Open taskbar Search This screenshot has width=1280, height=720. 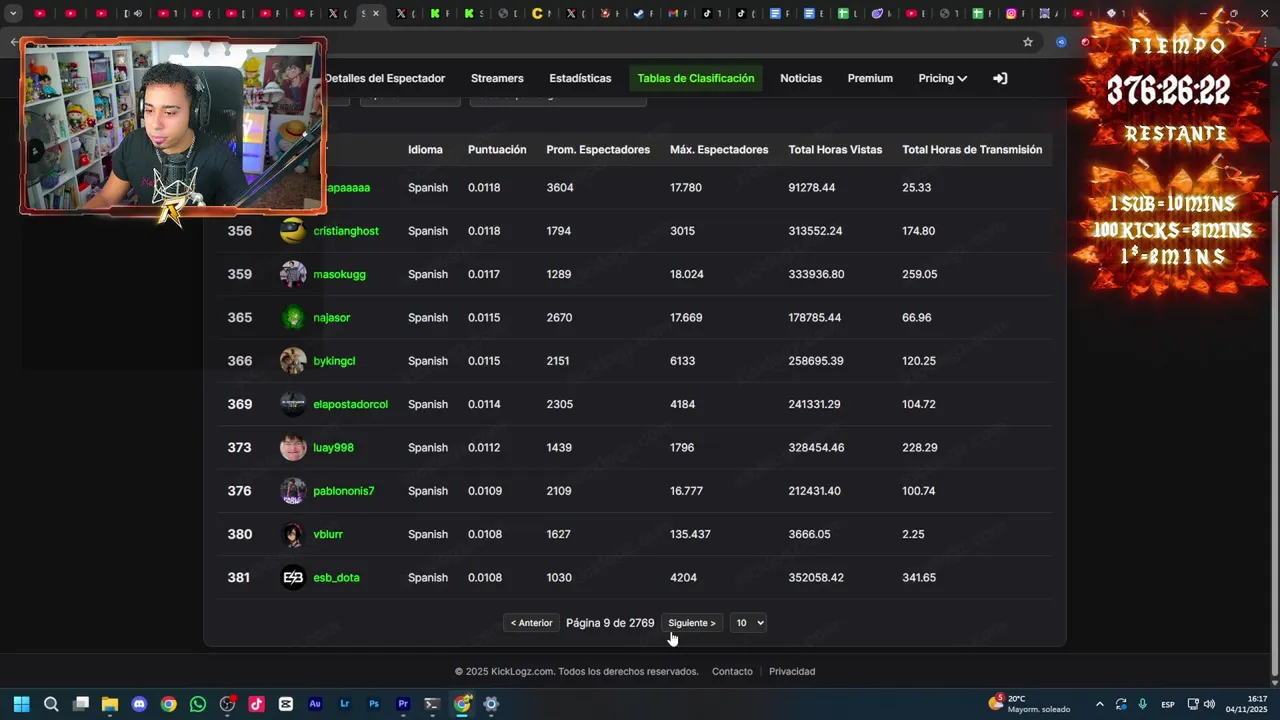tap(51, 704)
